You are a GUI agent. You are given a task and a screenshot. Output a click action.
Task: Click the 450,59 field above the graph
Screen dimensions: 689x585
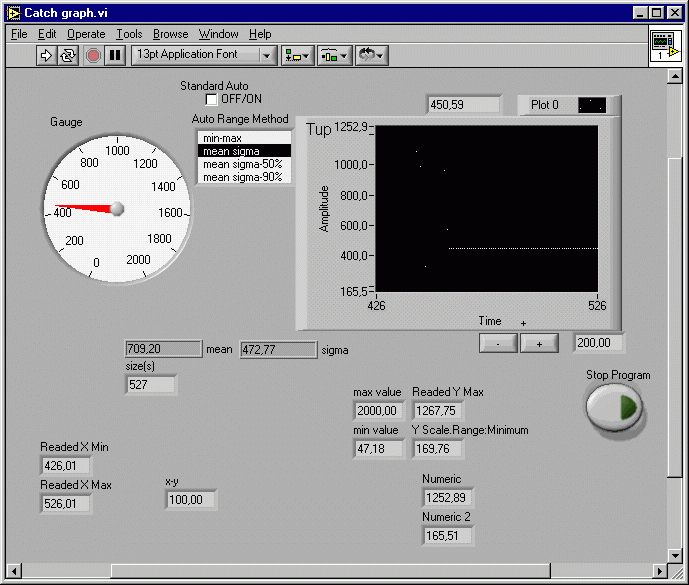(x=464, y=105)
